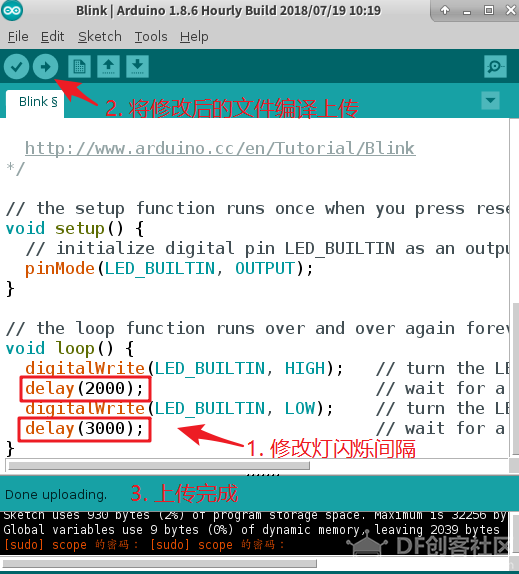Upload sketch with the arrow button

tap(45, 67)
